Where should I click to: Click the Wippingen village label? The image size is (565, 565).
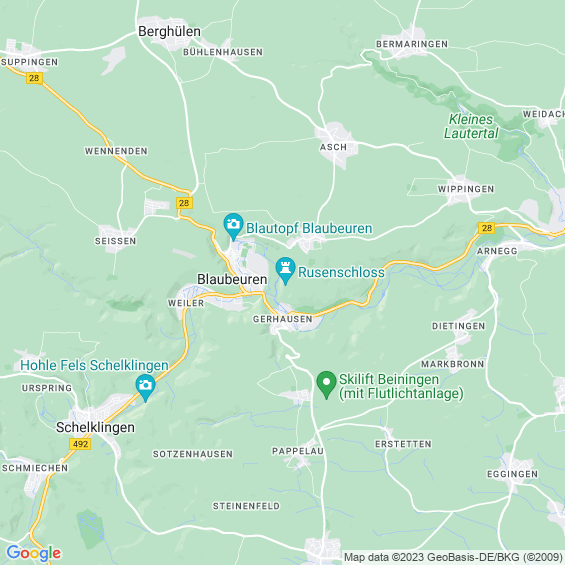click(466, 189)
